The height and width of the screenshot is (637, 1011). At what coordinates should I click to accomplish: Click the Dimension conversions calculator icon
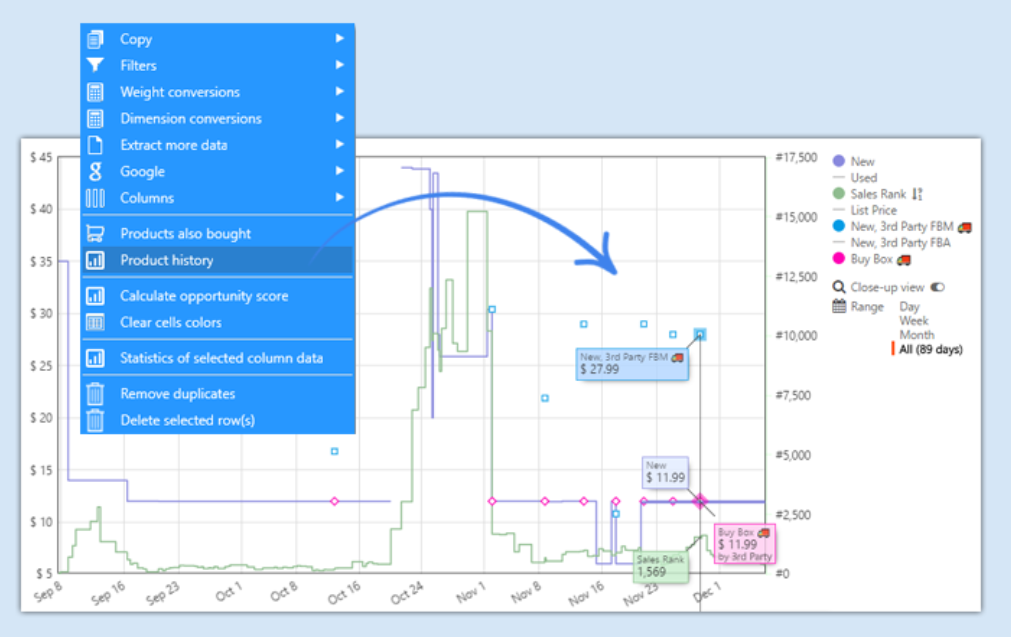95,119
